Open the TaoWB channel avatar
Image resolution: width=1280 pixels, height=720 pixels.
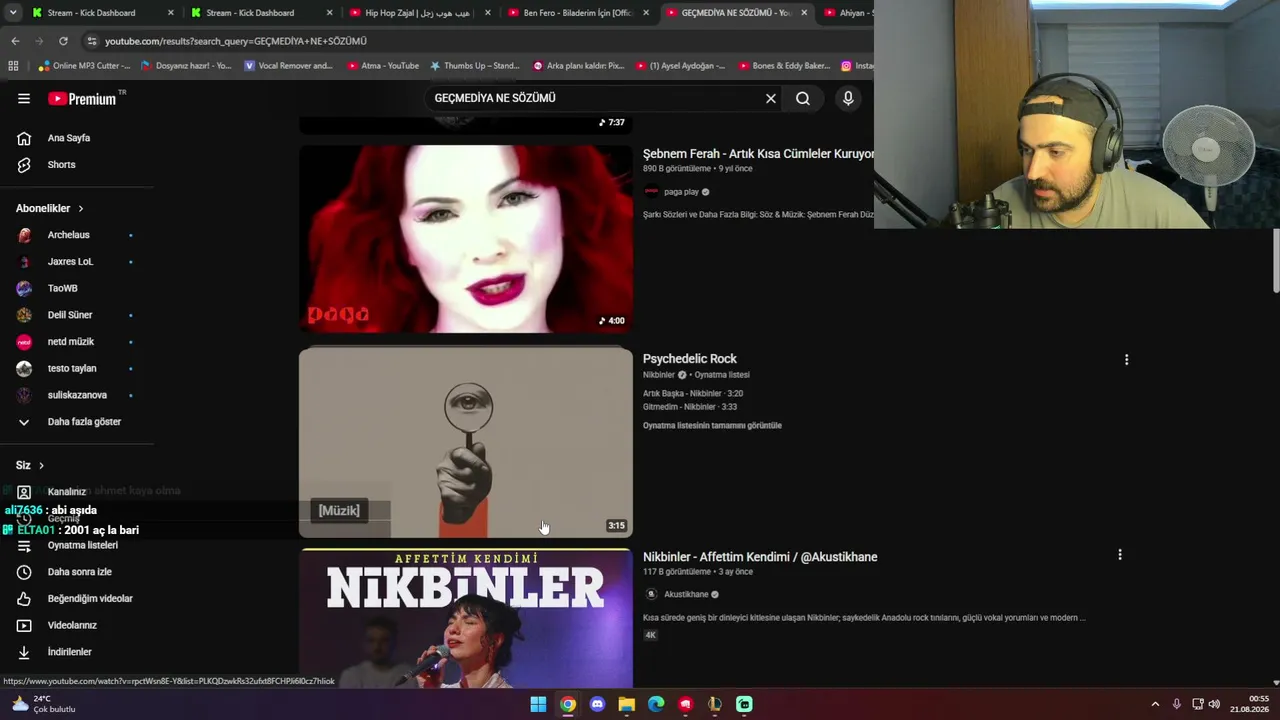[25, 288]
